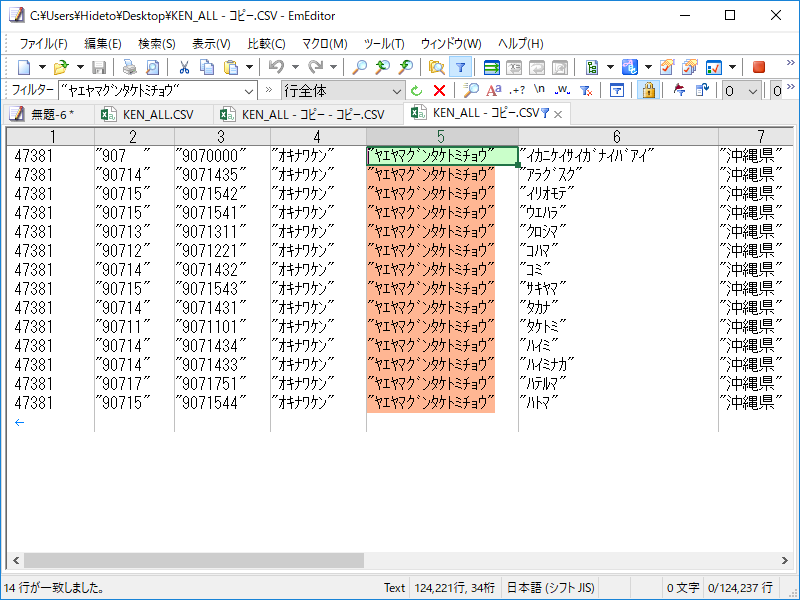800x600 pixels.
Task: Click the Find Previous icon
Action: point(383,67)
